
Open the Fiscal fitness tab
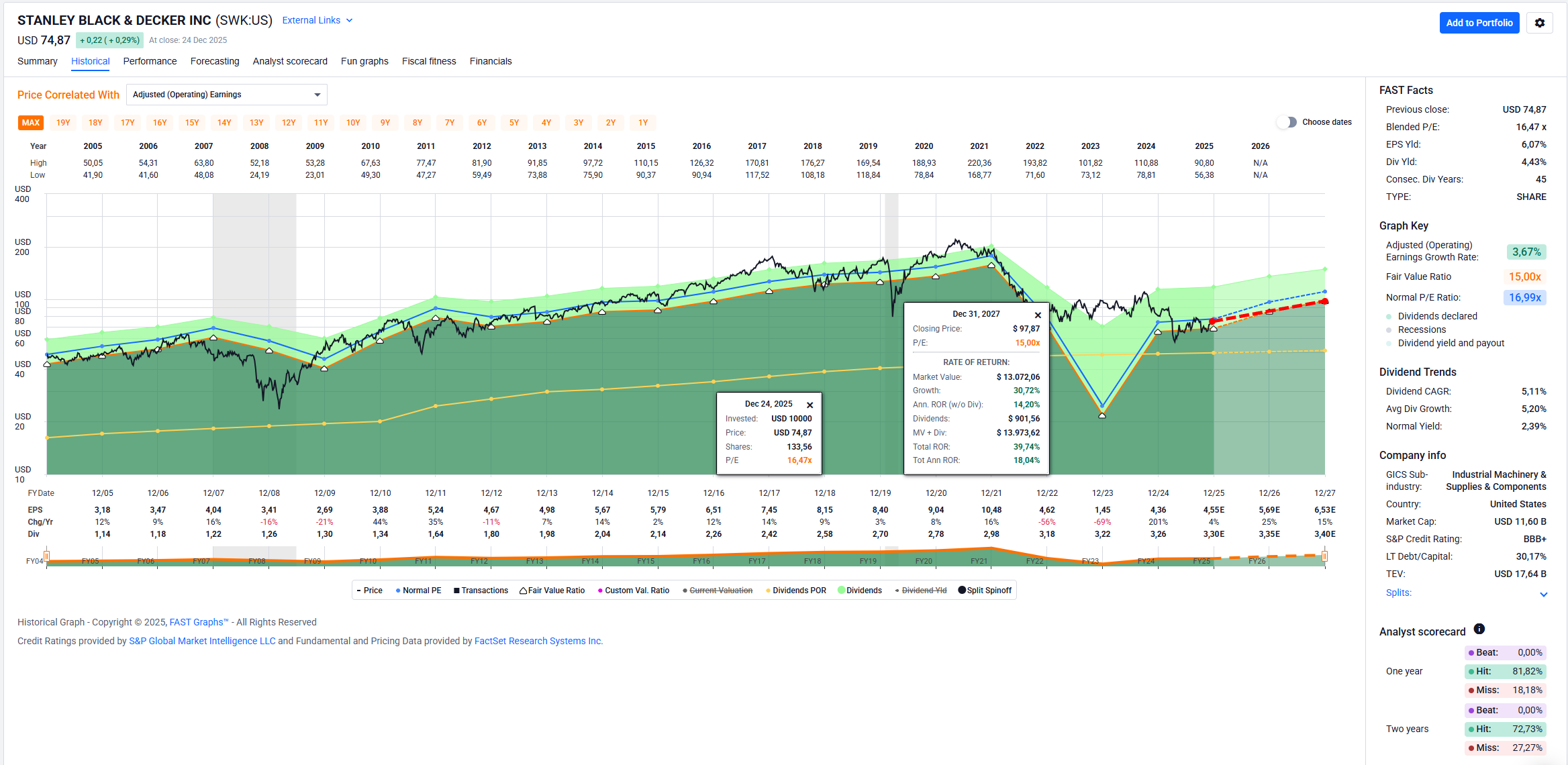pyautogui.click(x=429, y=61)
